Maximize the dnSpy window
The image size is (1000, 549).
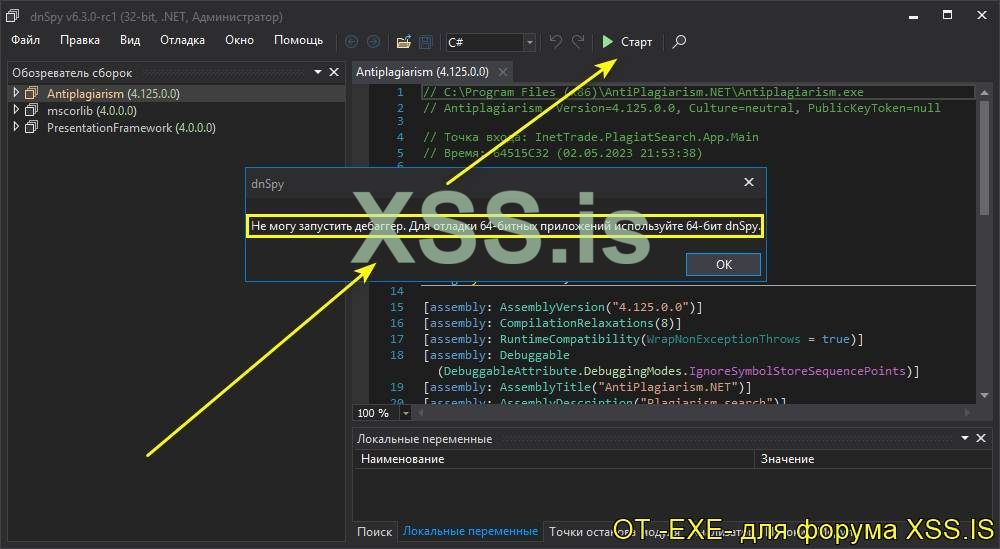947,15
